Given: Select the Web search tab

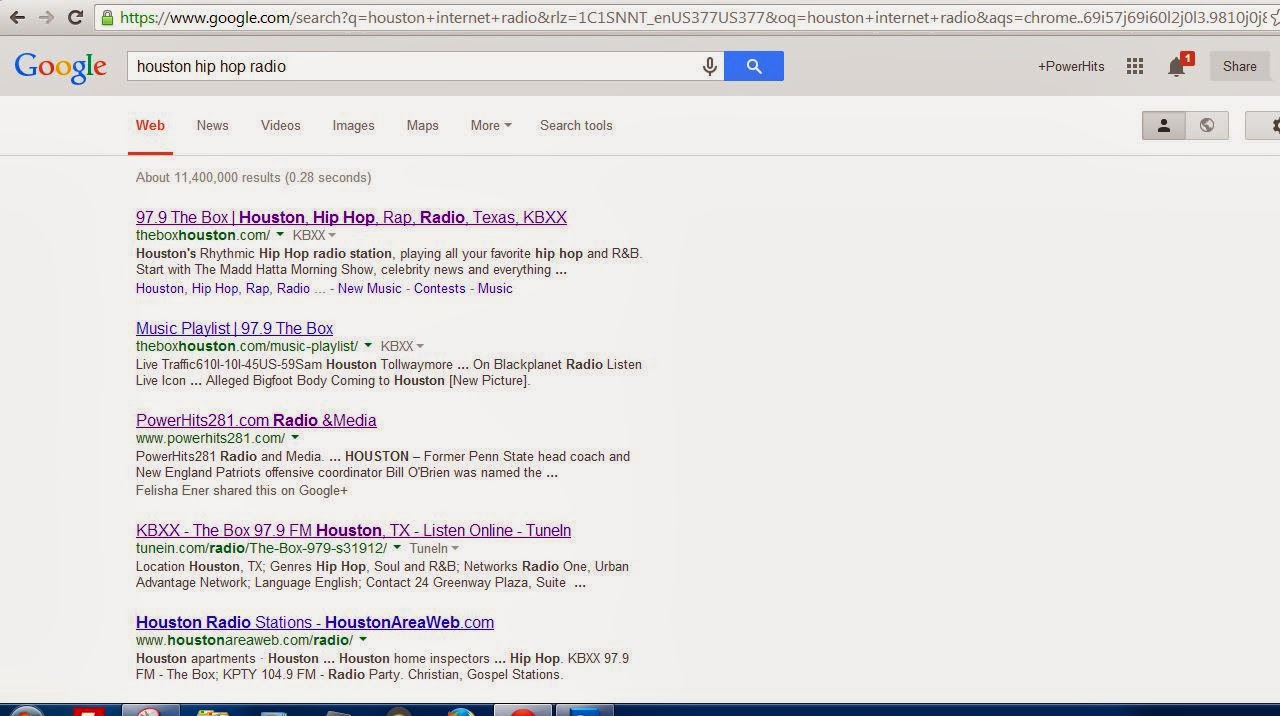Looking at the screenshot, I should coord(150,125).
